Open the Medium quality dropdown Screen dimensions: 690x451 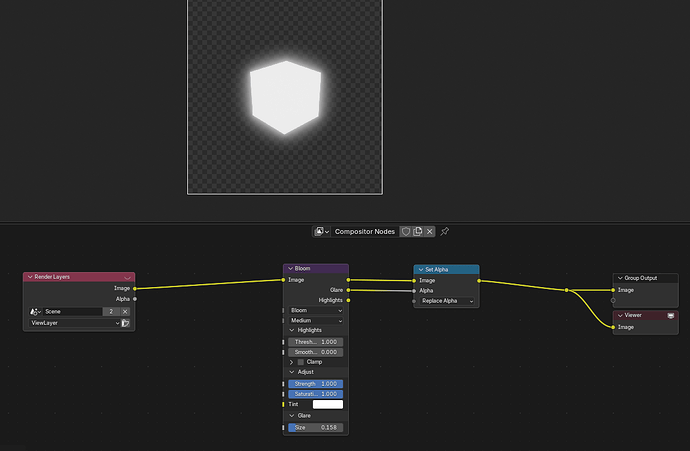(x=316, y=321)
